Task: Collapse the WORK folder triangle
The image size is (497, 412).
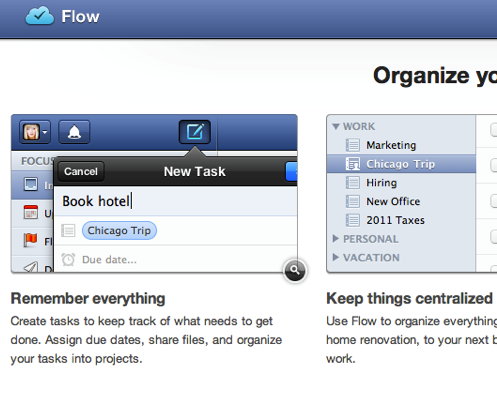Action: click(336, 126)
